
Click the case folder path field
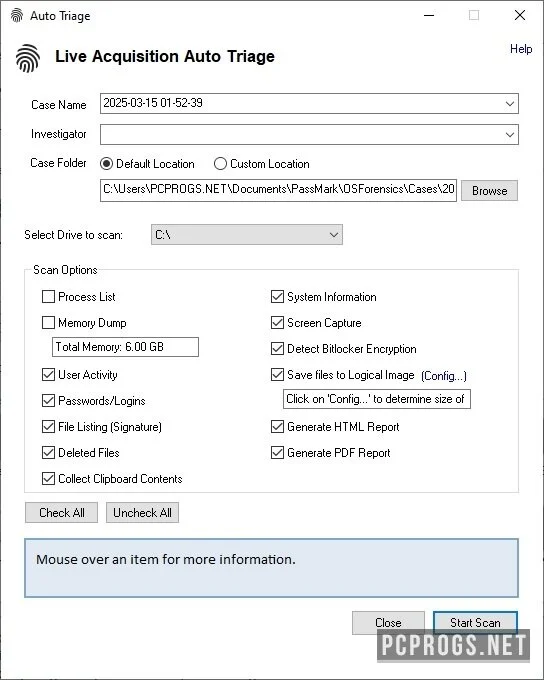[278, 190]
